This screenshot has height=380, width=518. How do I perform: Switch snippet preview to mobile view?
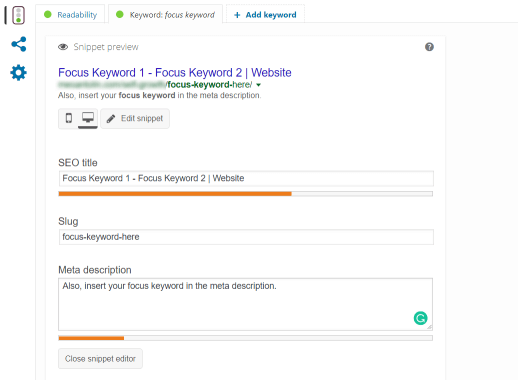point(69,118)
